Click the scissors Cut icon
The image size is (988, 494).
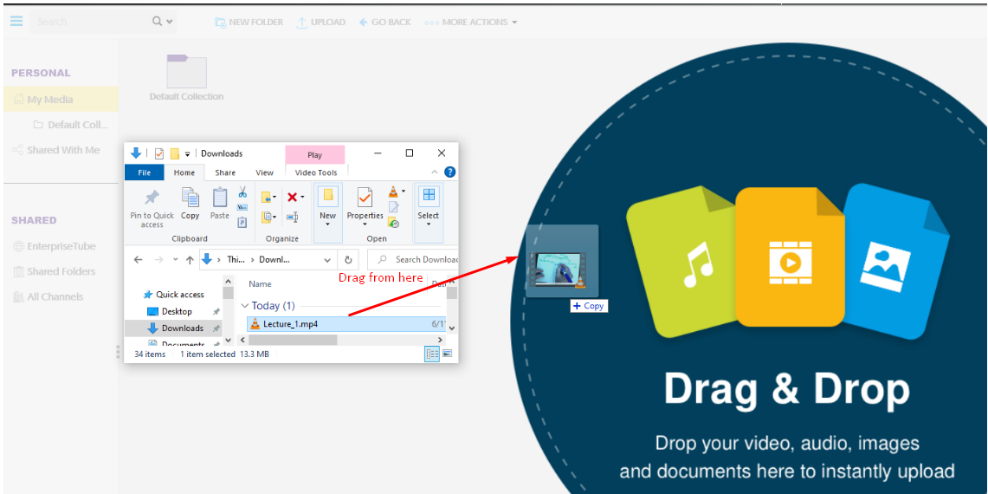[242, 192]
